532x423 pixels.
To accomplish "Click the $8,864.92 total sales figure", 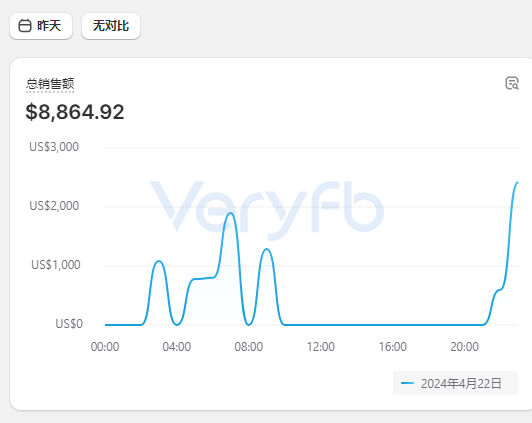I will click(x=75, y=112).
